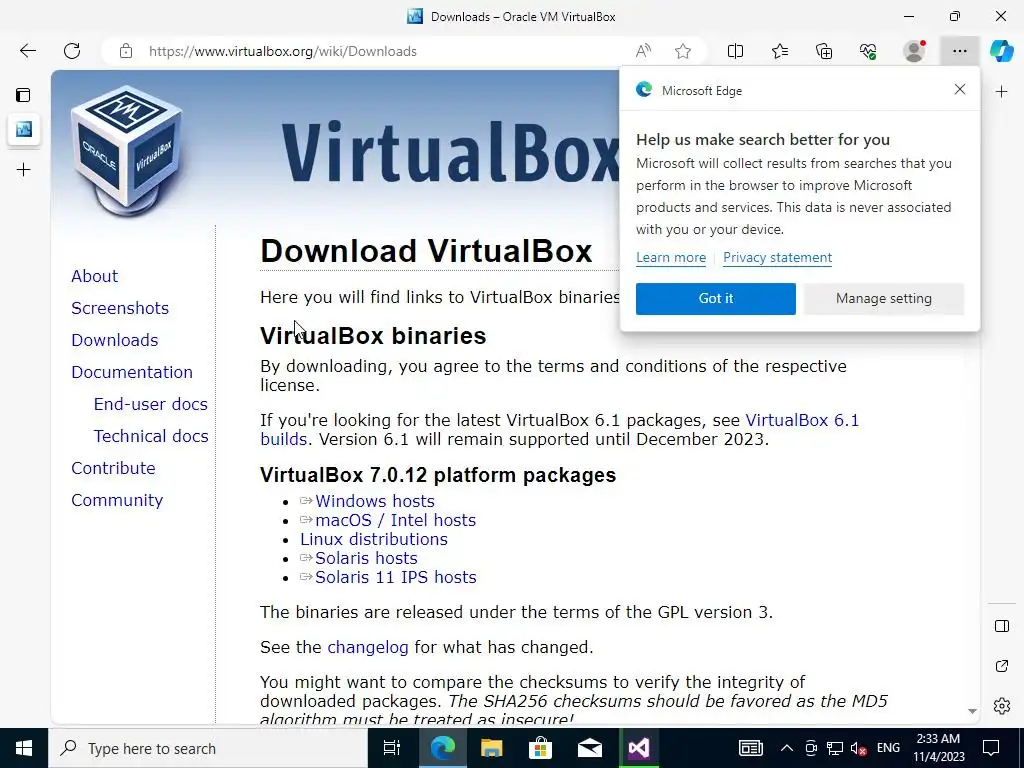Click the taskbar search box
The image size is (1024, 768).
click(x=208, y=748)
